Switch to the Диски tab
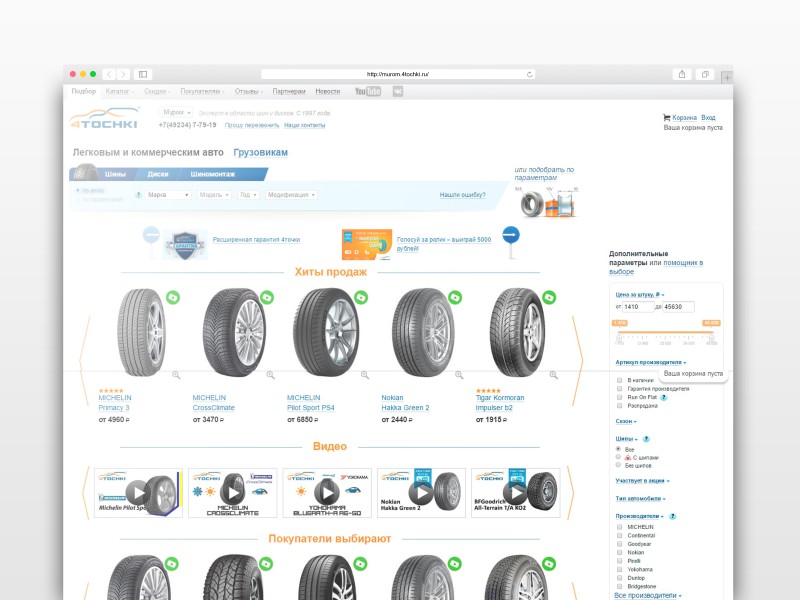 tap(158, 174)
